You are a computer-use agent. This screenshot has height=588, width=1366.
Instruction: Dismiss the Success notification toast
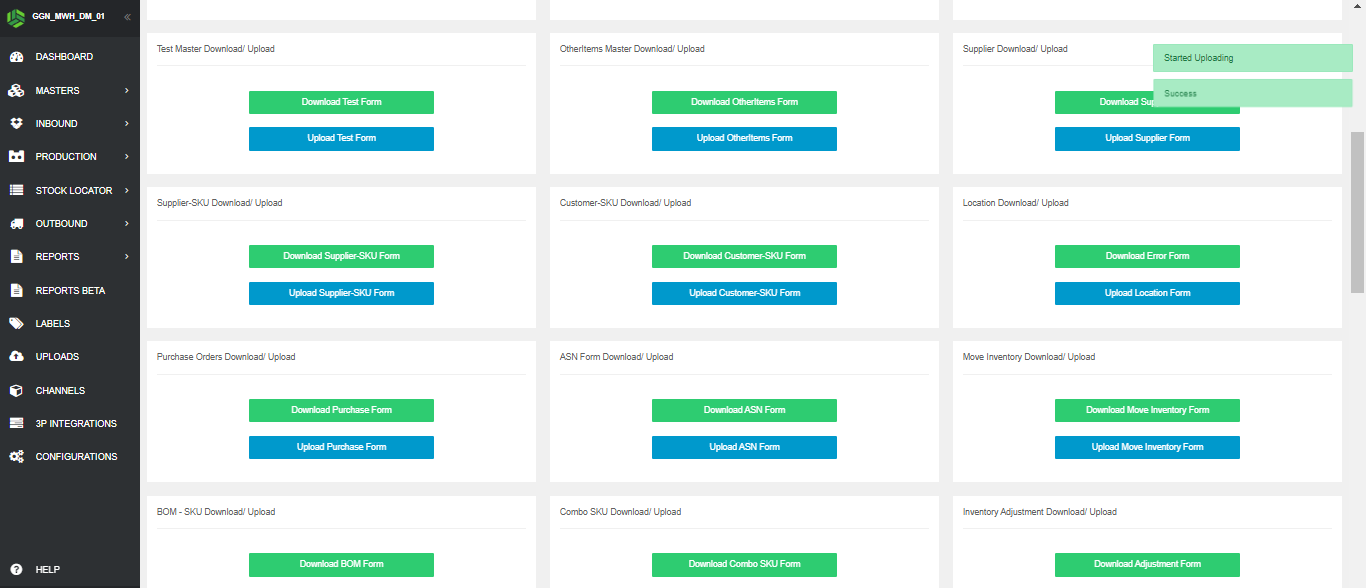[x=1252, y=94]
